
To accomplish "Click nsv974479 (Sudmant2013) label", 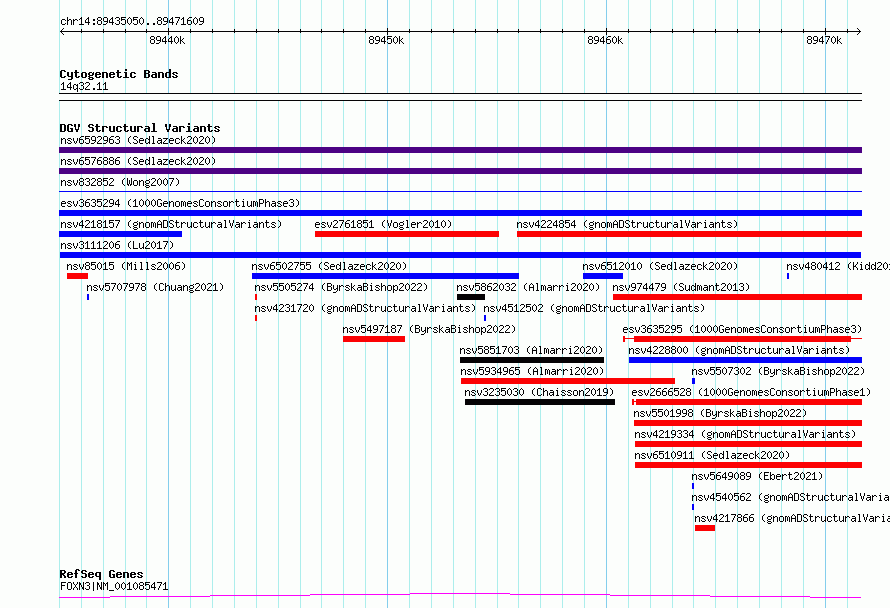I will pos(681,287).
